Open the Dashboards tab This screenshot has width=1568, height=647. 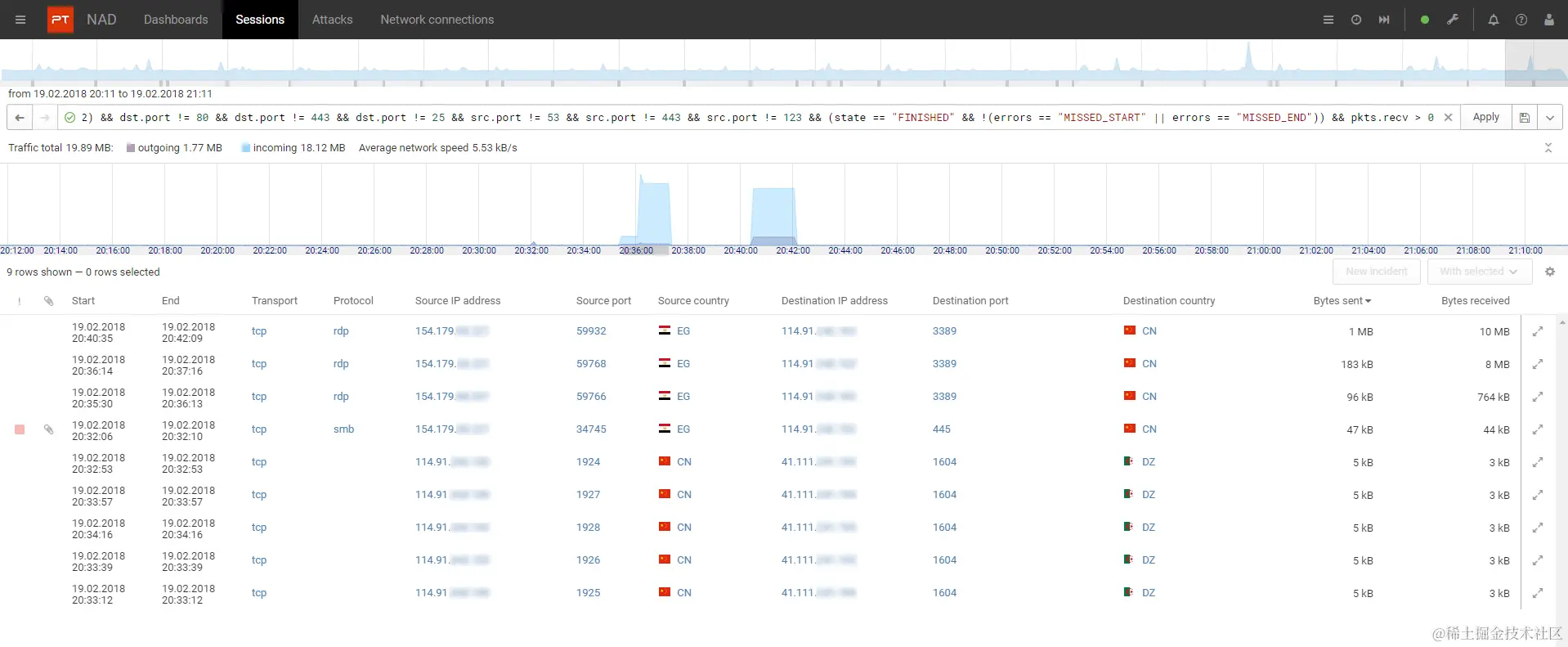[176, 20]
